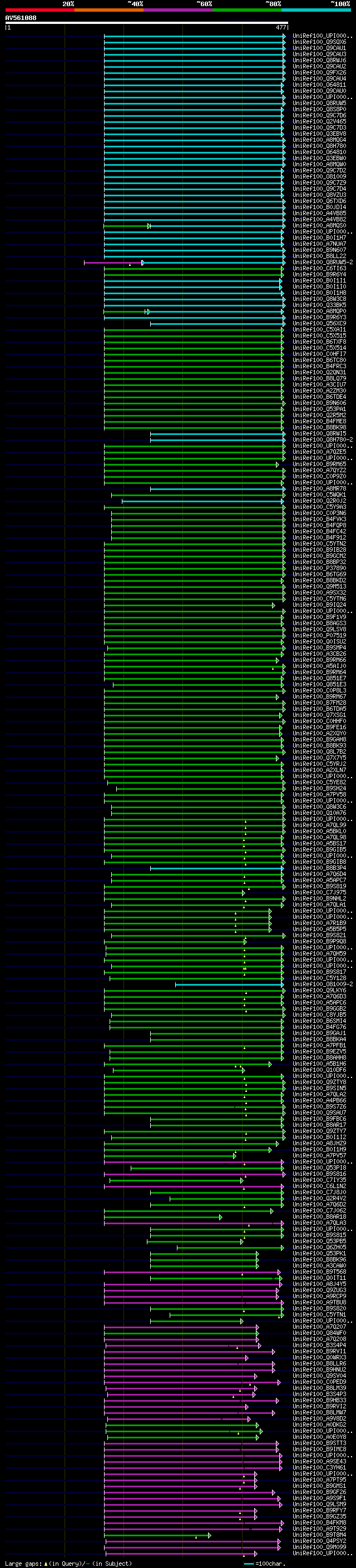The width and height of the screenshot is (356, 1568).
Task: Select hit UniRef100_B9R6Y4
Action: point(319,275)
